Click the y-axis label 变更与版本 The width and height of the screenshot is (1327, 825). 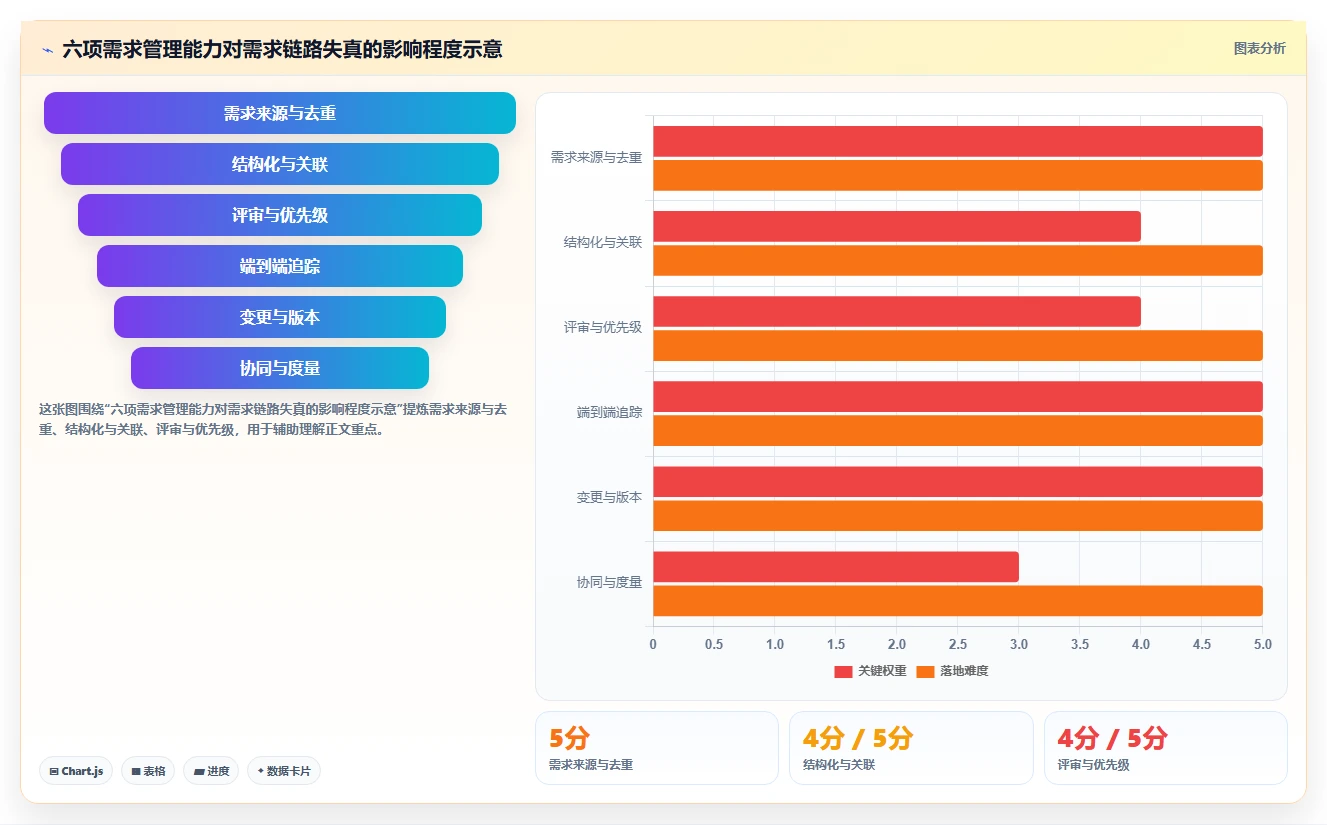(609, 497)
